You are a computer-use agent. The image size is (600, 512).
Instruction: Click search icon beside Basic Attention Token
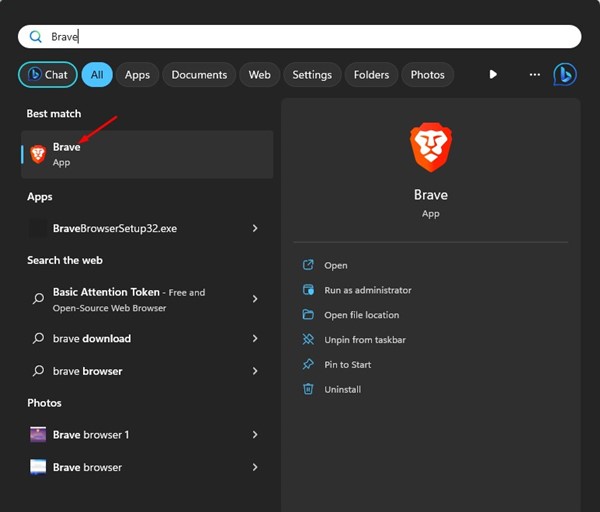point(38,299)
